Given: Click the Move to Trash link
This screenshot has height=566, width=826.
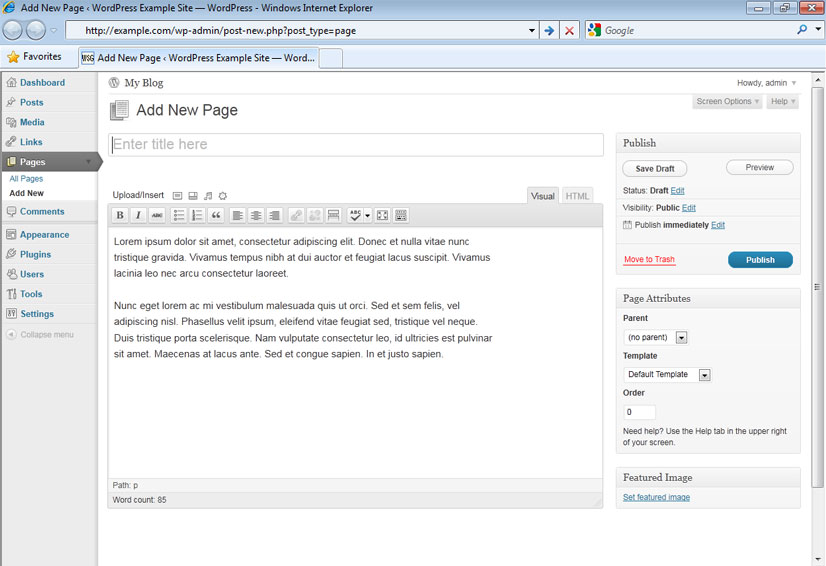Looking at the screenshot, I should [649, 260].
